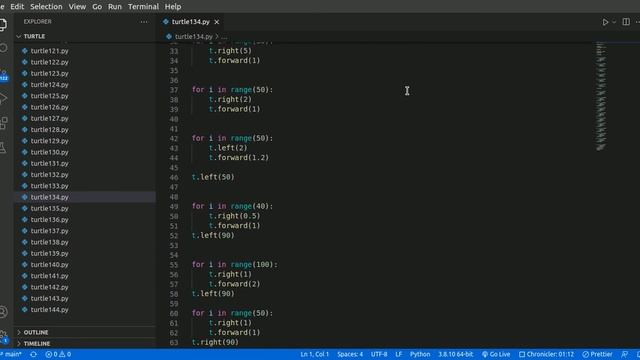Change file encoding UTF-8

pyautogui.click(x=379, y=354)
